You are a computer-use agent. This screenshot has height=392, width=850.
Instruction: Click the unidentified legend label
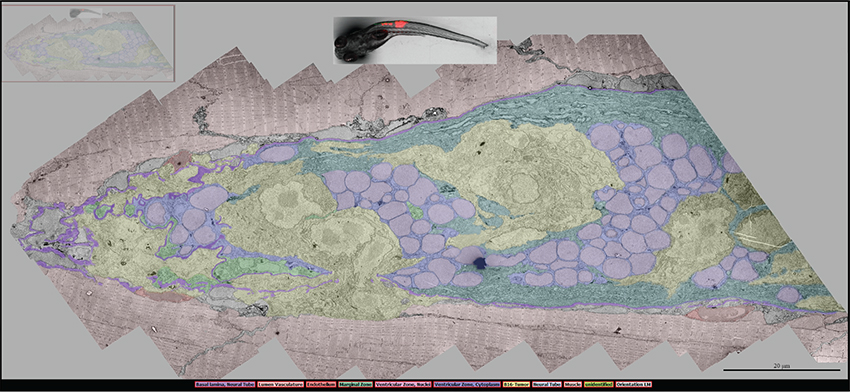click(598, 384)
